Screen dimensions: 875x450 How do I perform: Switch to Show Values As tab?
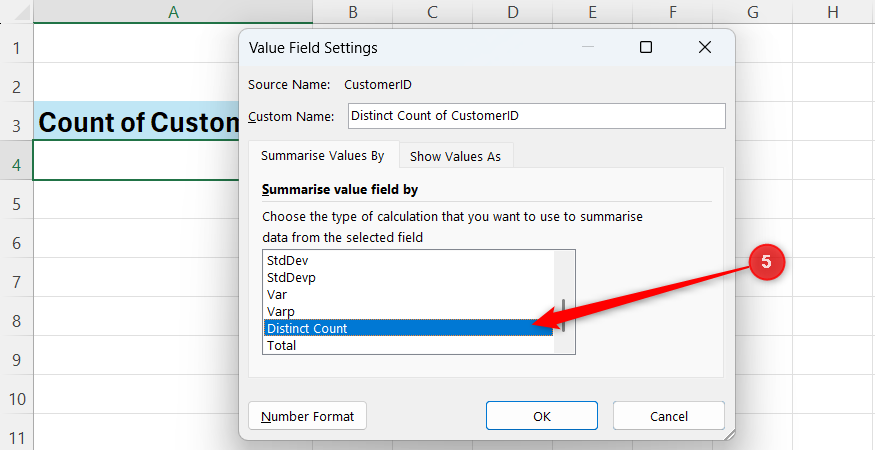[455, 156]
